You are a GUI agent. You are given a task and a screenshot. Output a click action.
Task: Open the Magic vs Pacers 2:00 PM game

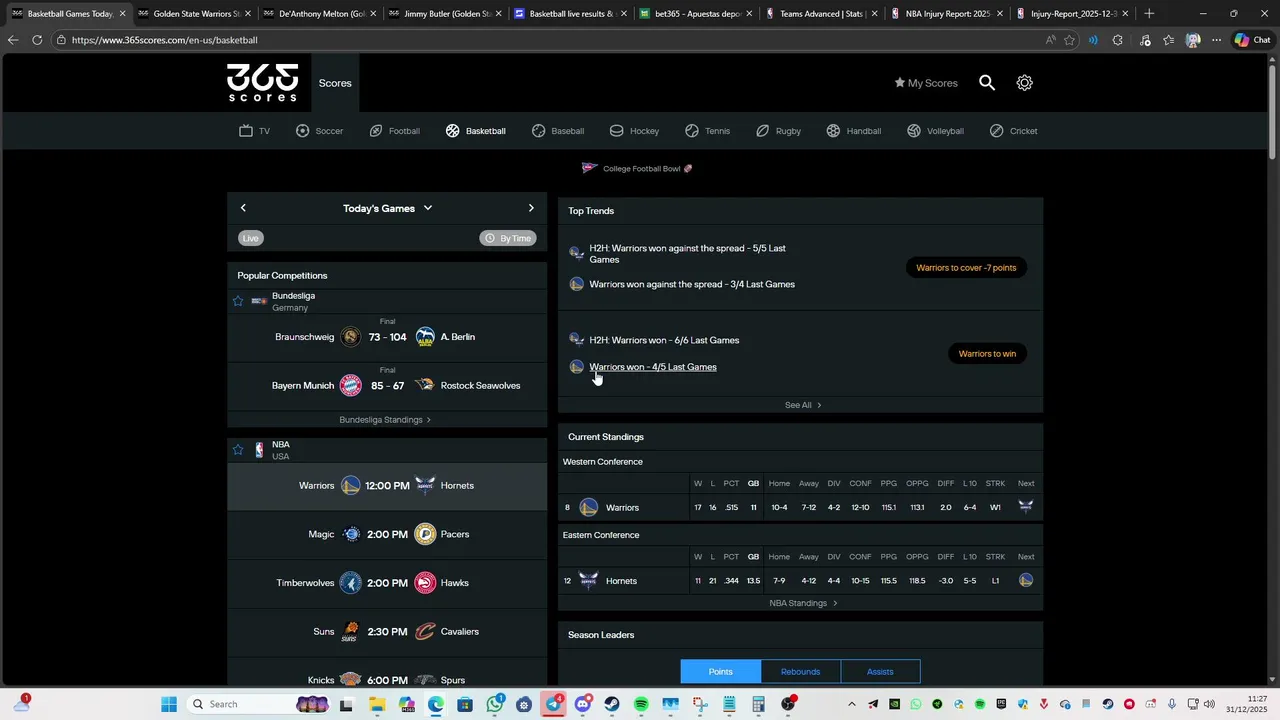pyautogui.click(x=387, y=534)
